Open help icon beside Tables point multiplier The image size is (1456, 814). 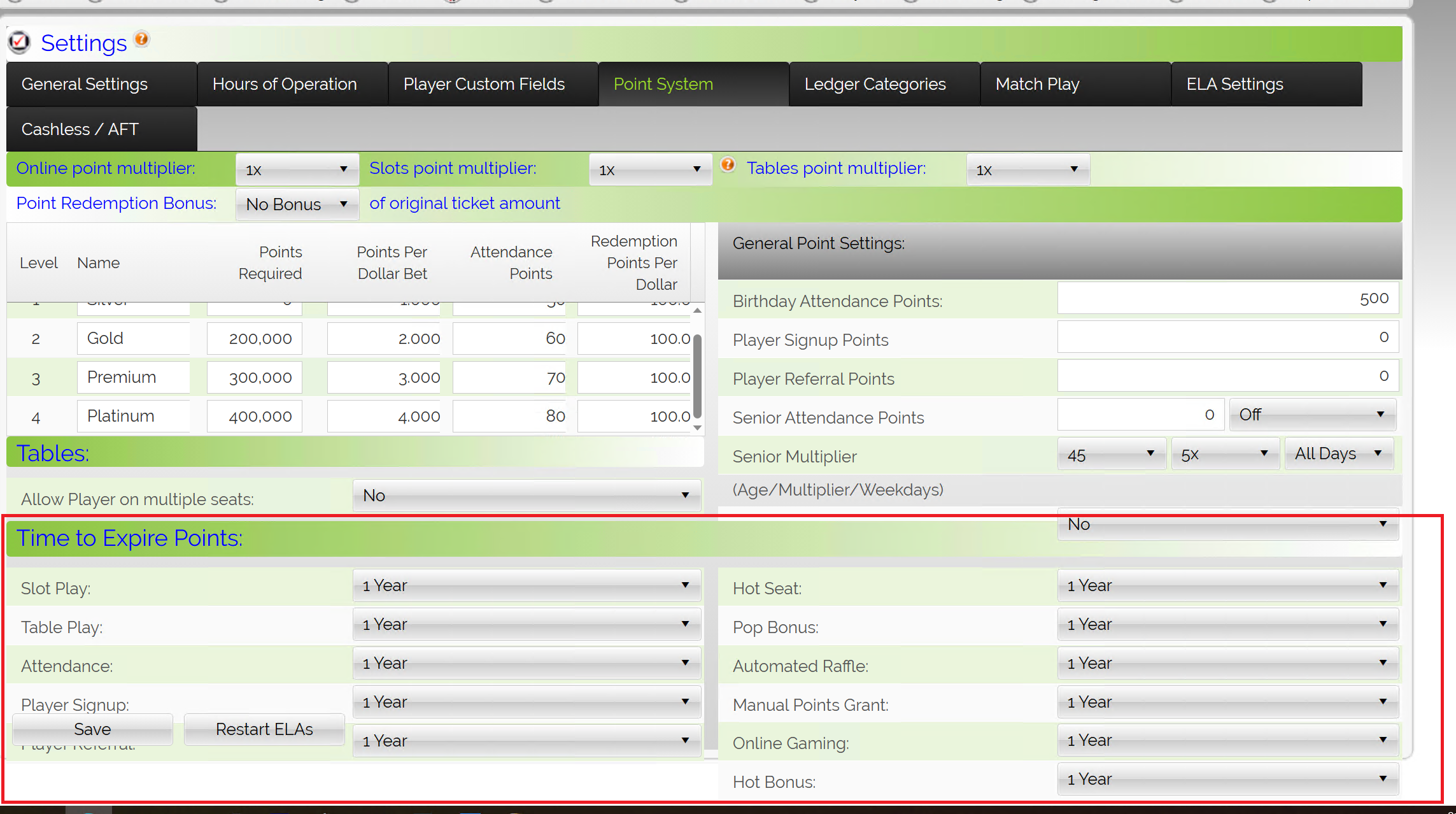pyautogui.click(x=728, y=165)
